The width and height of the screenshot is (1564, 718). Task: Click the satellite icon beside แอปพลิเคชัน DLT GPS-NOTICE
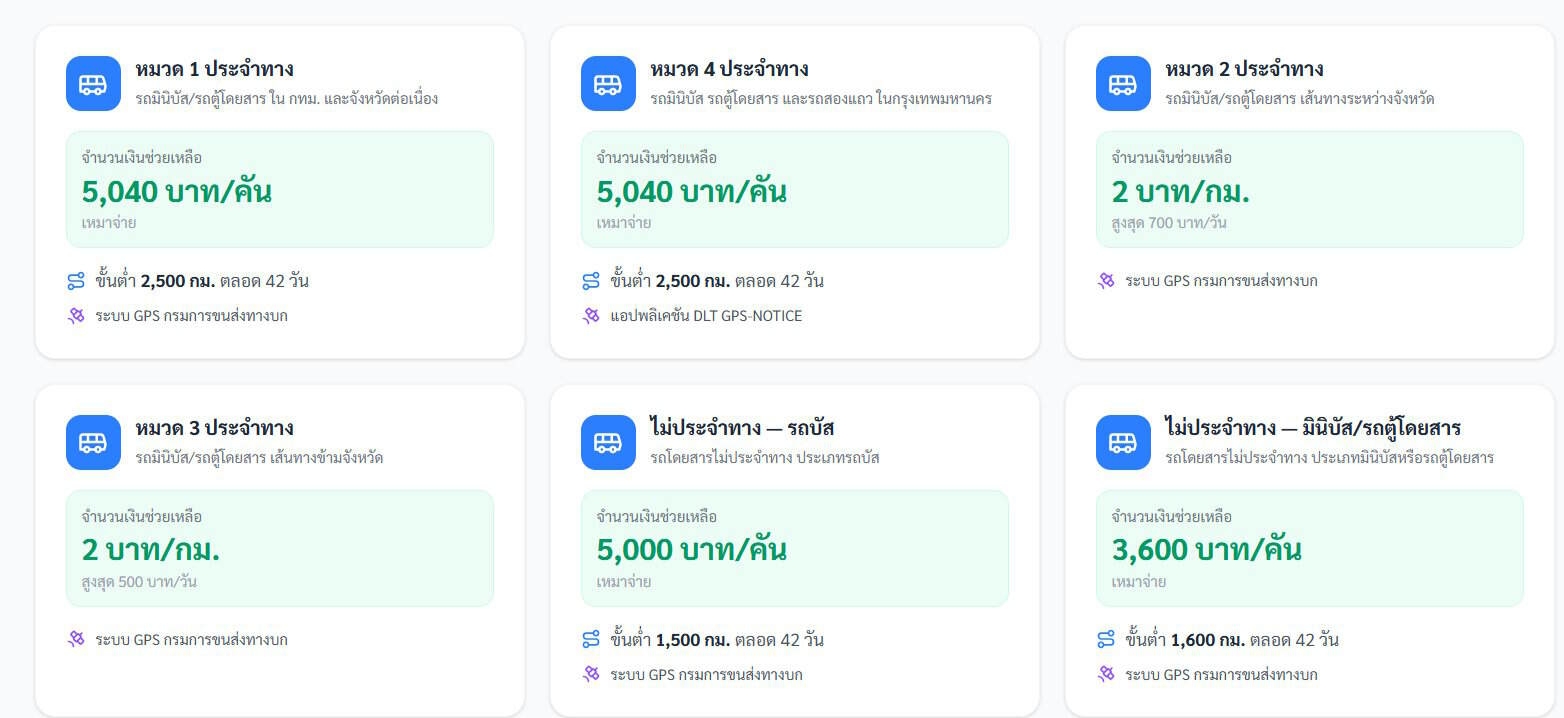pyautogui.click(x=591, y=316)
